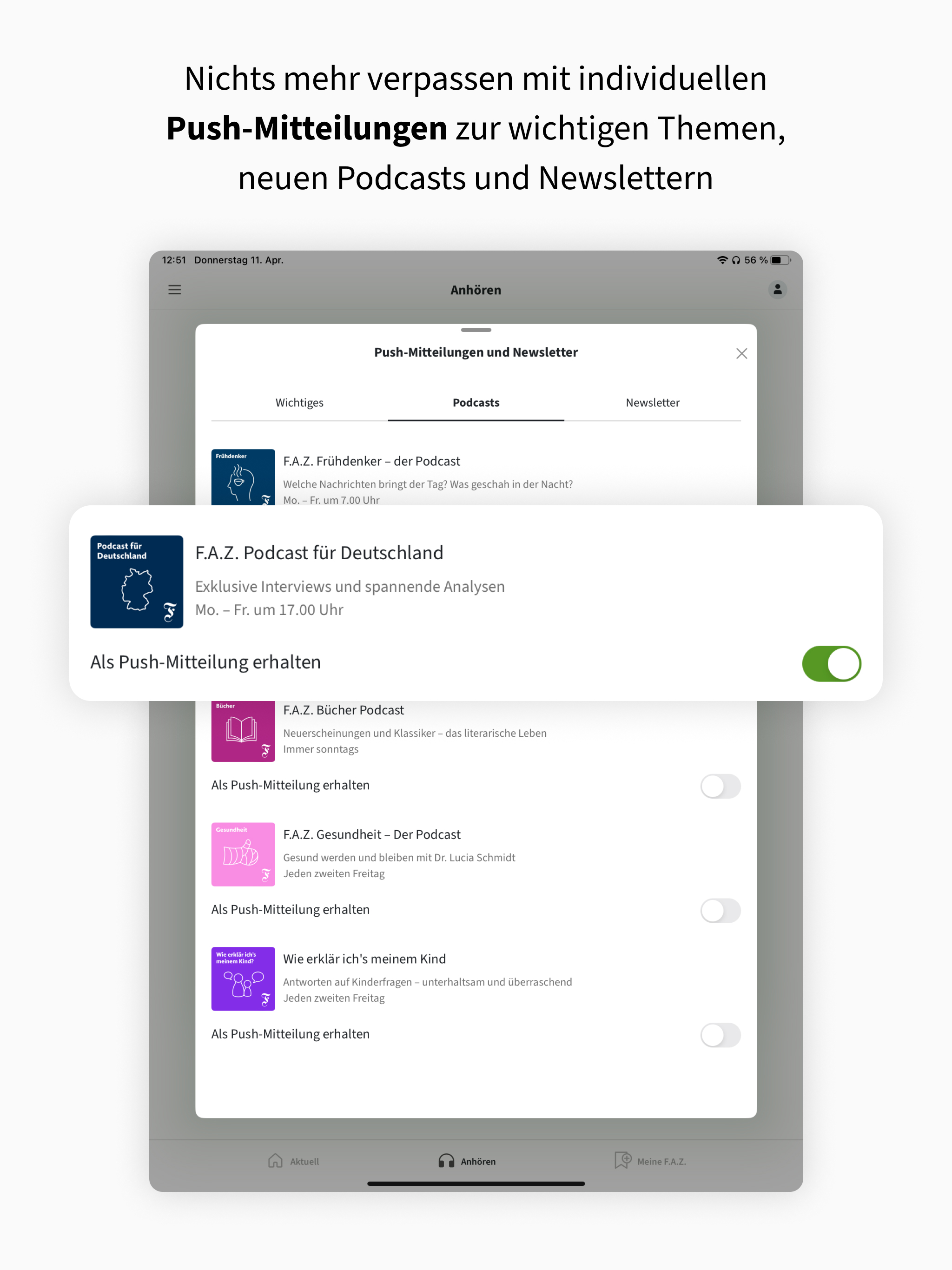Viewport: 952px width, 1270px height.
Task: Tap the sheet drag handle bar
Action: tap(476, 330)
